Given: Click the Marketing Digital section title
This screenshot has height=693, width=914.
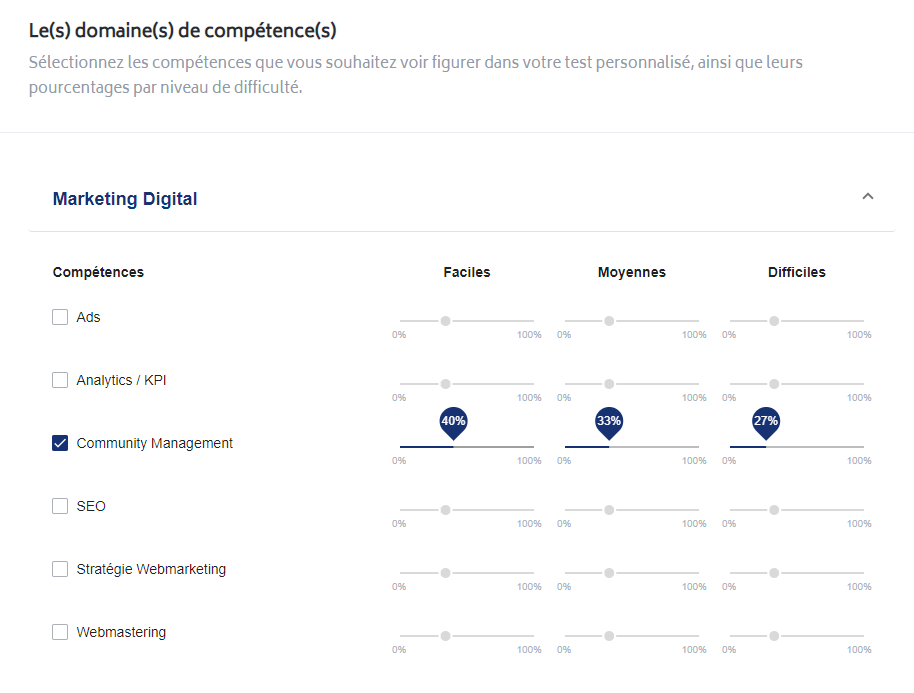Looking at the screenshot, I should tap(125, 199).
